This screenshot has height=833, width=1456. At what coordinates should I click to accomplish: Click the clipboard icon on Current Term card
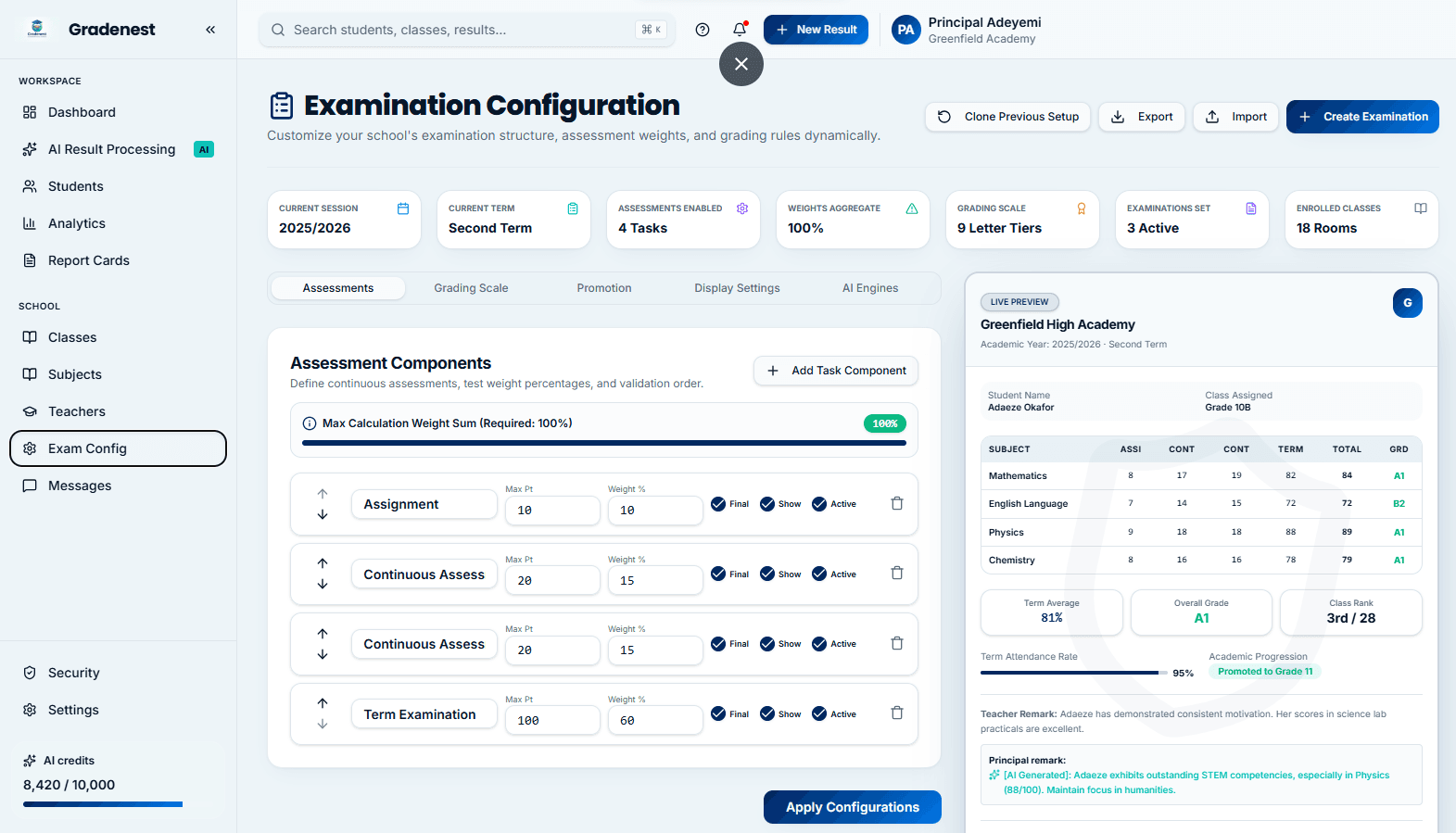(x=573, y=208)
